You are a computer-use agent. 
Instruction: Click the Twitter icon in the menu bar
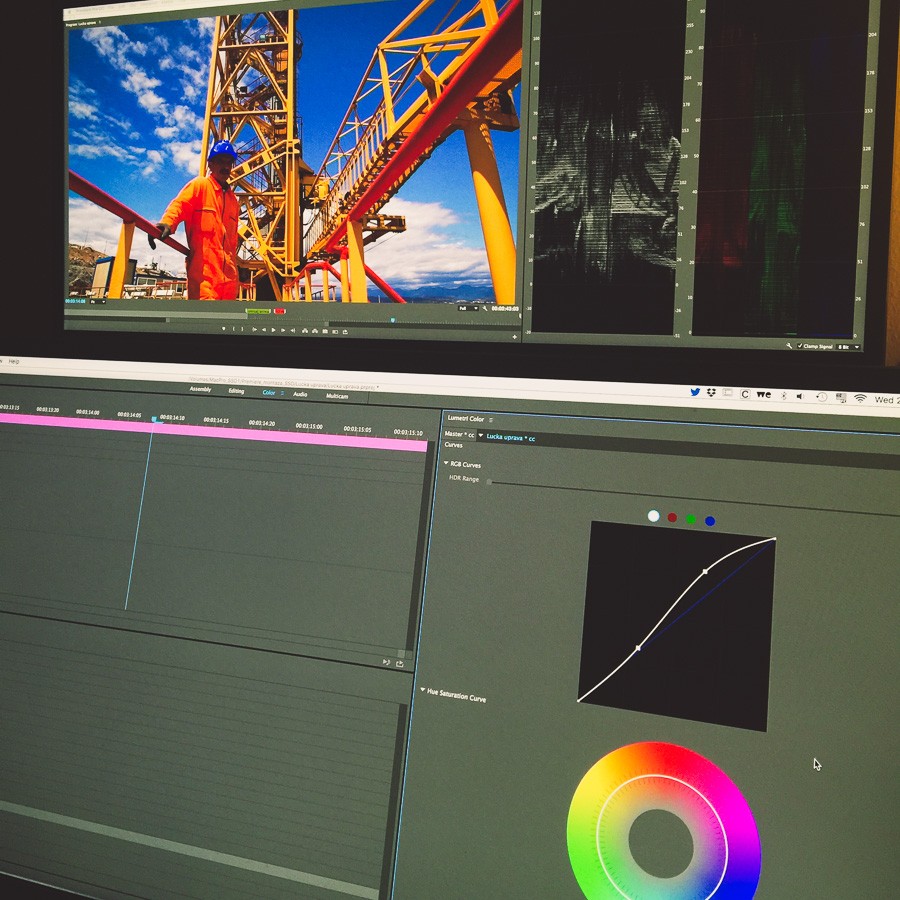click(694, 392)
